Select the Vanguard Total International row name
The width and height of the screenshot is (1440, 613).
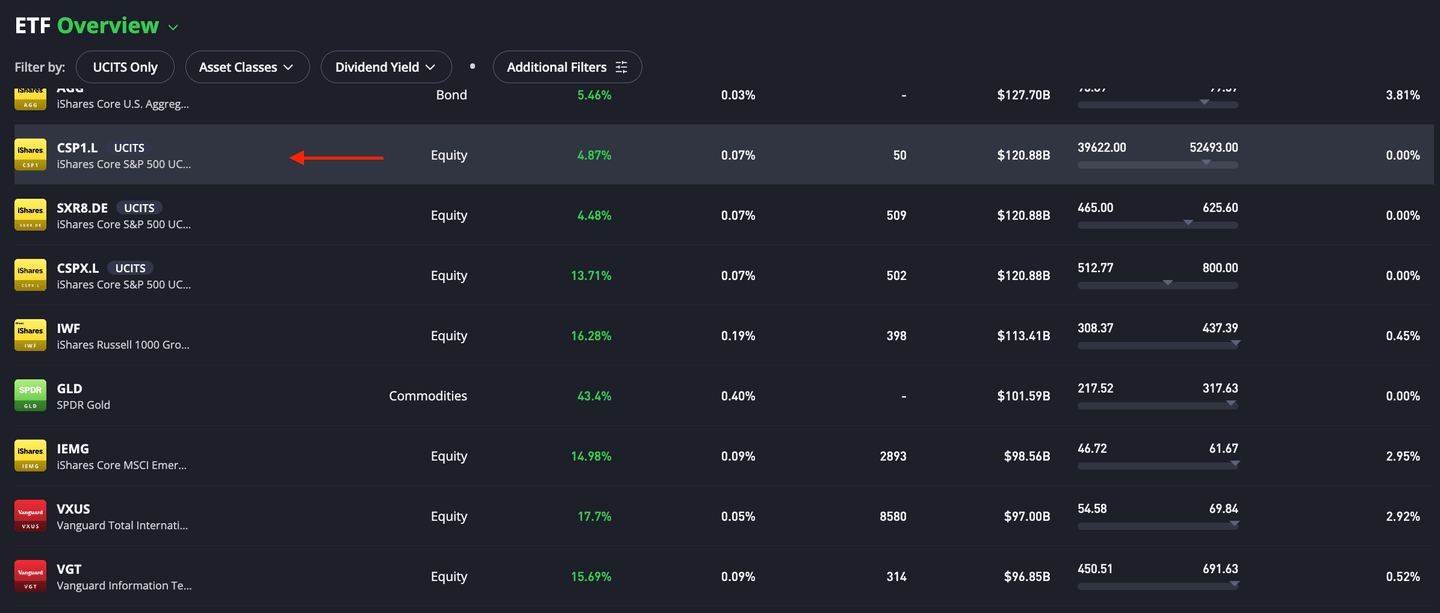click(123, 525)
